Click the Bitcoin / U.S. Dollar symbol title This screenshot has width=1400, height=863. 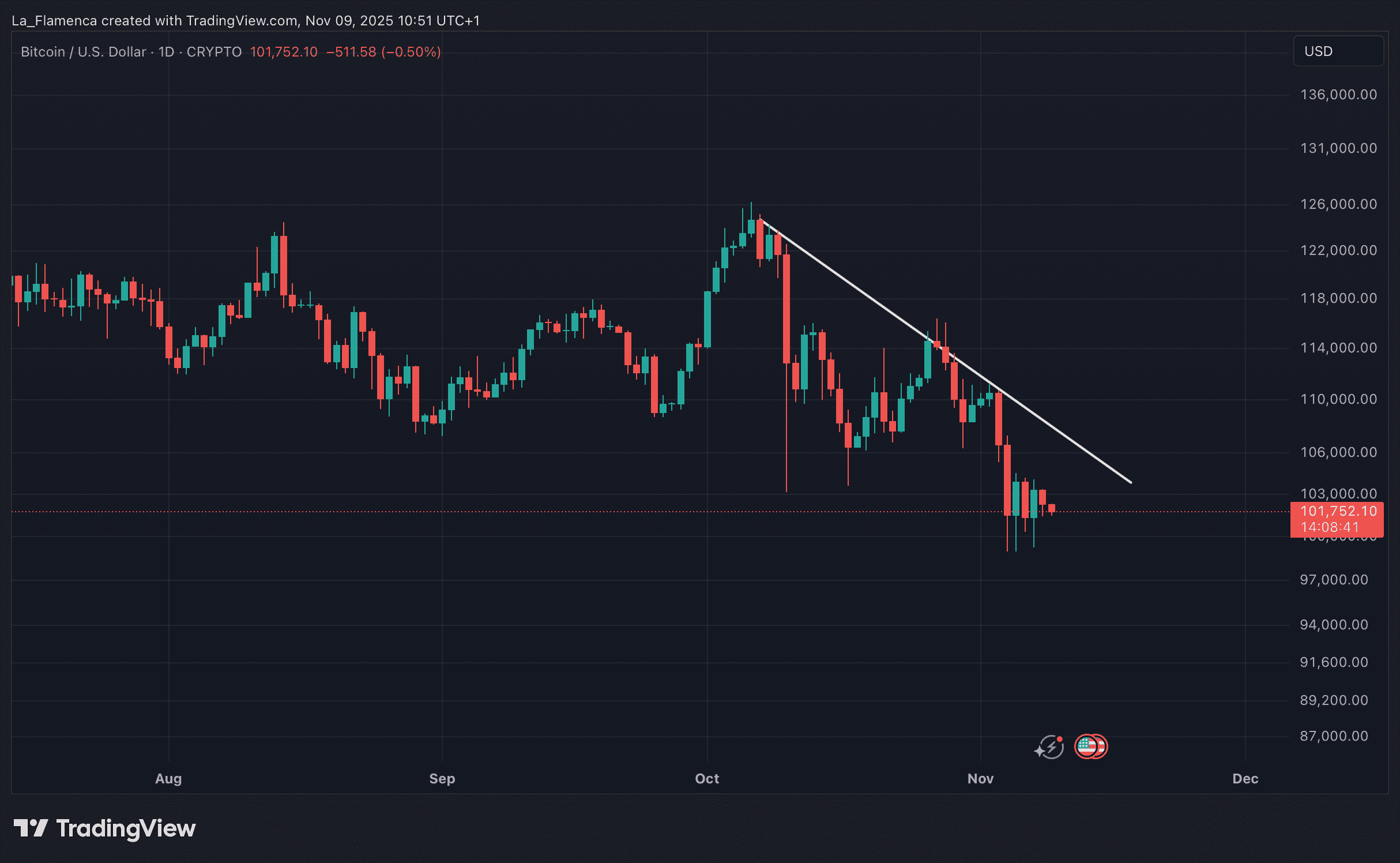tap(83, 52)
